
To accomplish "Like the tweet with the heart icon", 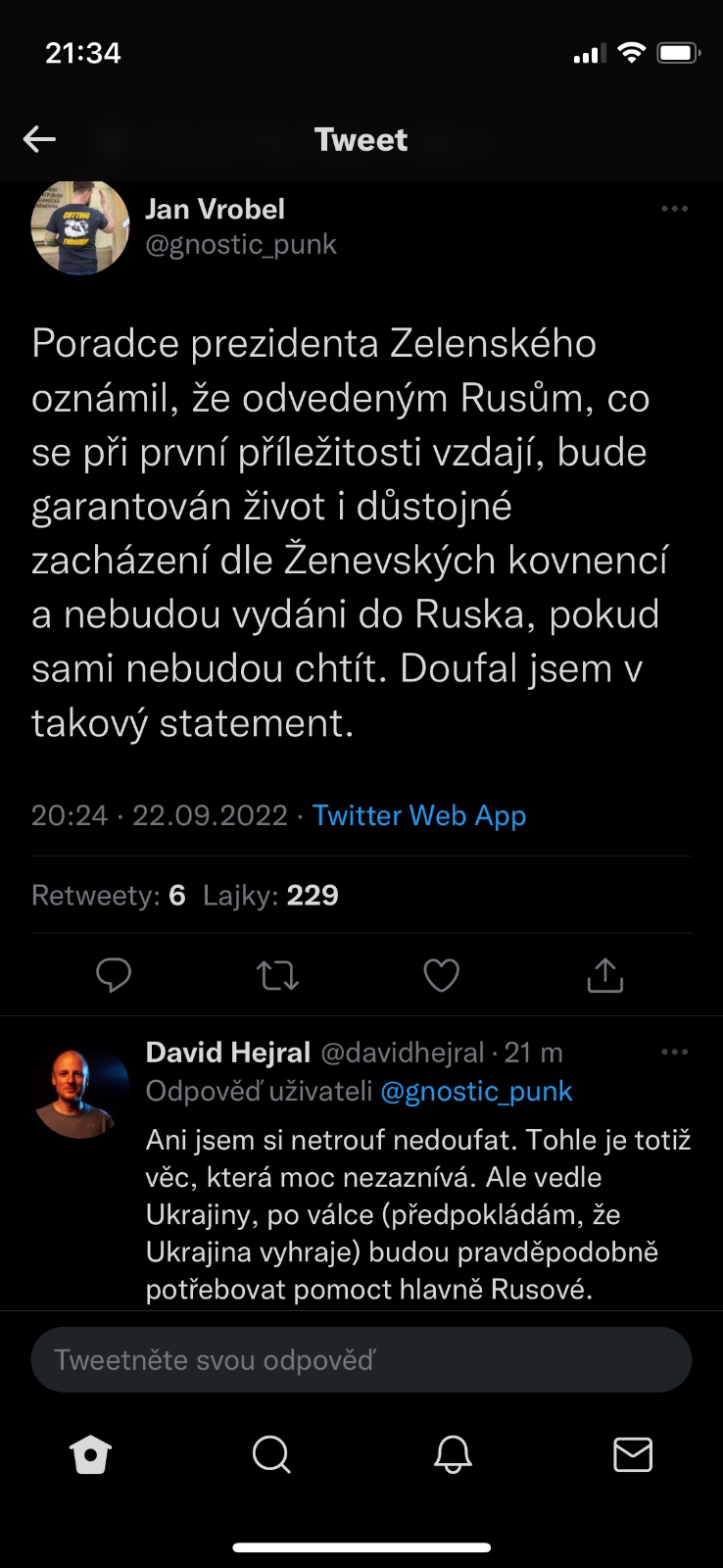I will click(x=441, y=975).
